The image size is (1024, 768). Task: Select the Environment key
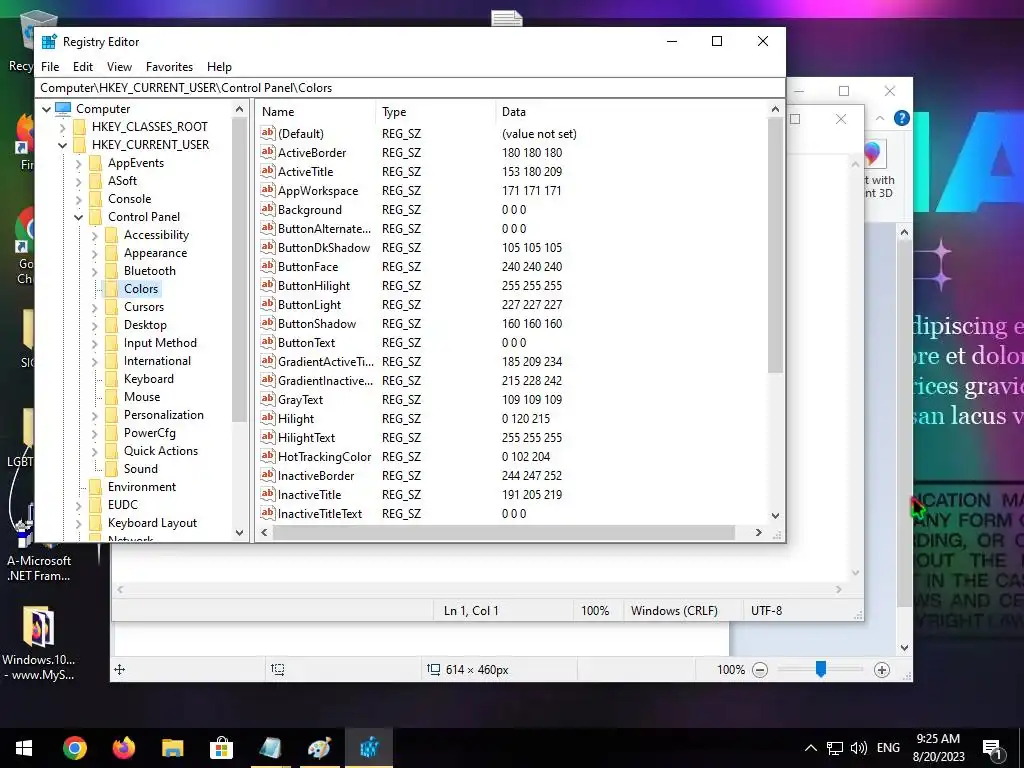point(142,487)
